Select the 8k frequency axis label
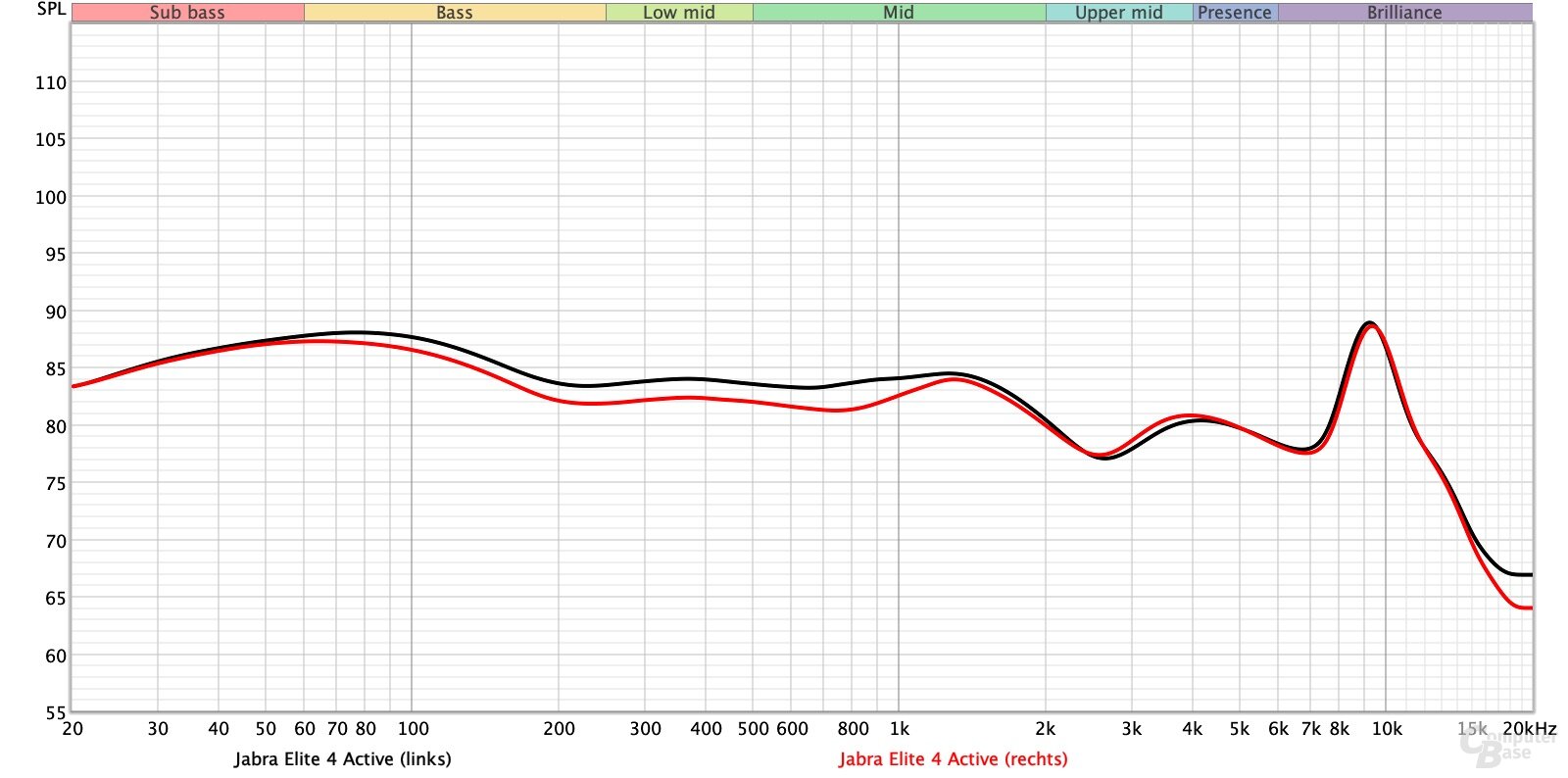Image resolution: width=1568 pixels, height=778 pixels. coord(1340,728)
